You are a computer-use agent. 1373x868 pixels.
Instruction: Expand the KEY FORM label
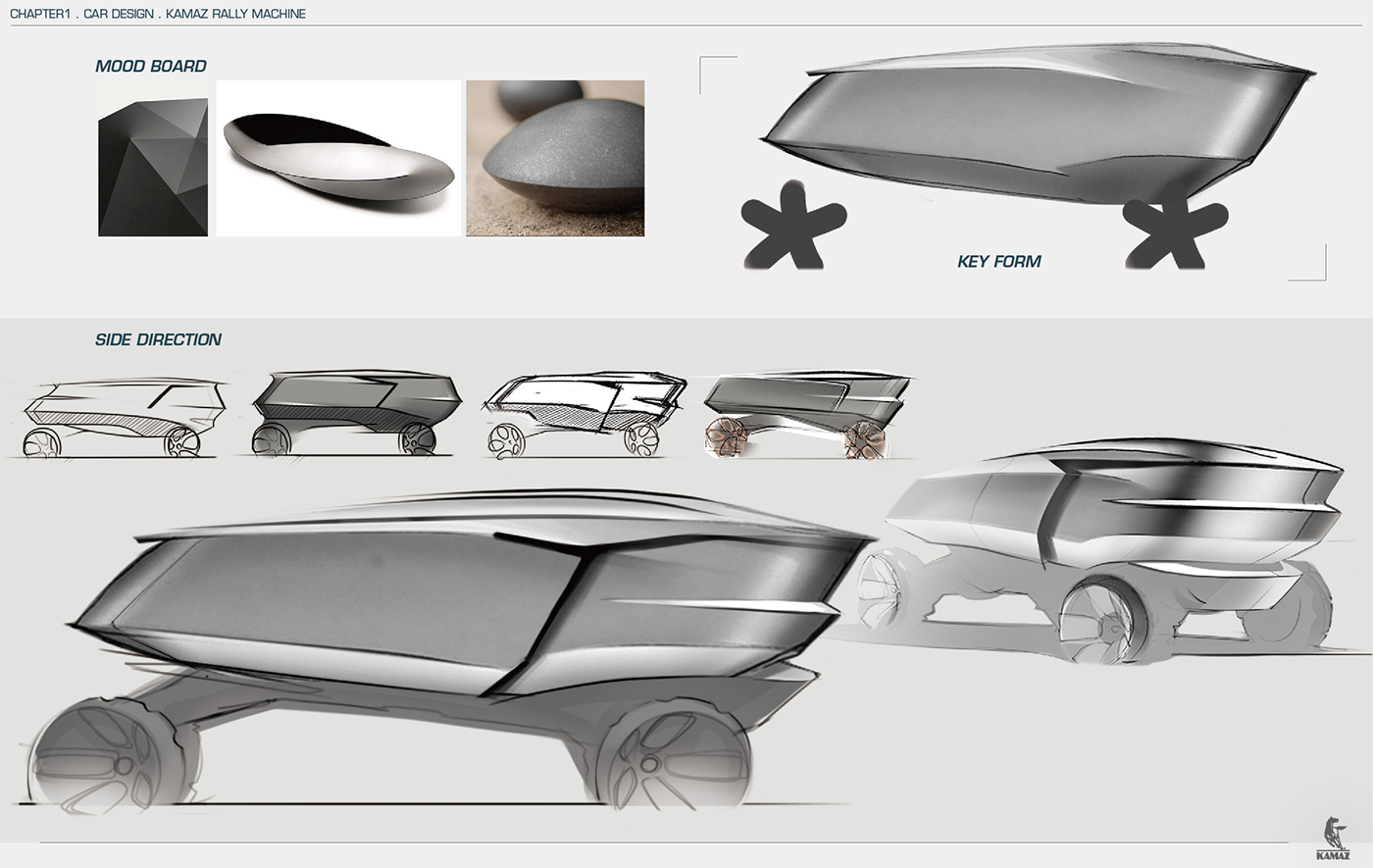999,261
